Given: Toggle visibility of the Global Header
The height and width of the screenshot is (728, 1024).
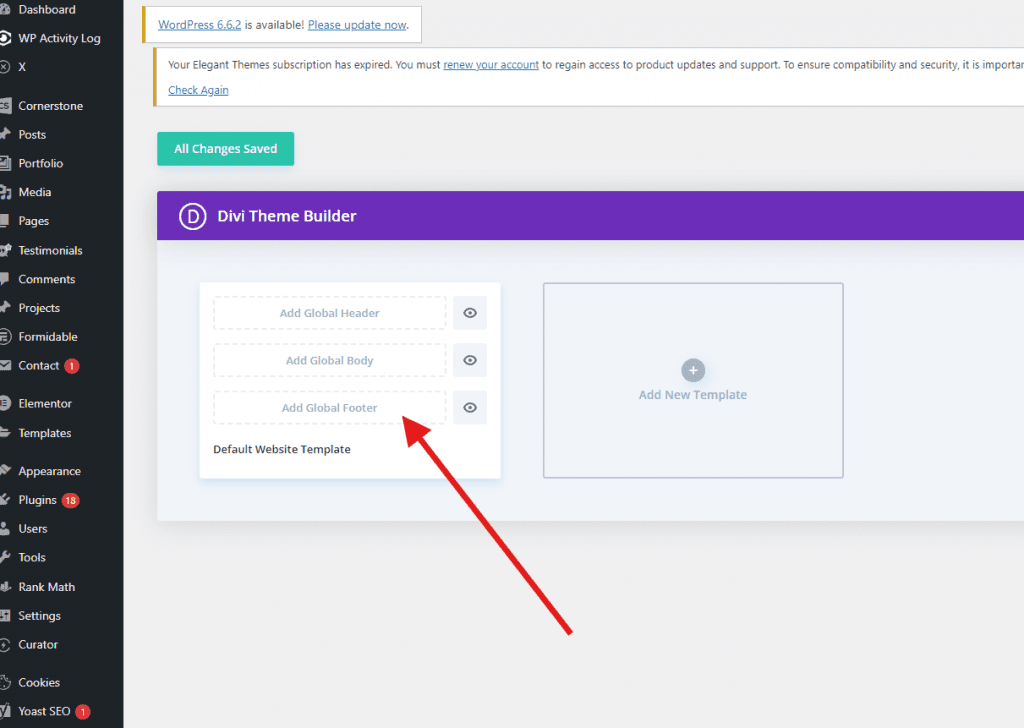Looking at the screenshot, I should [469, 312].
